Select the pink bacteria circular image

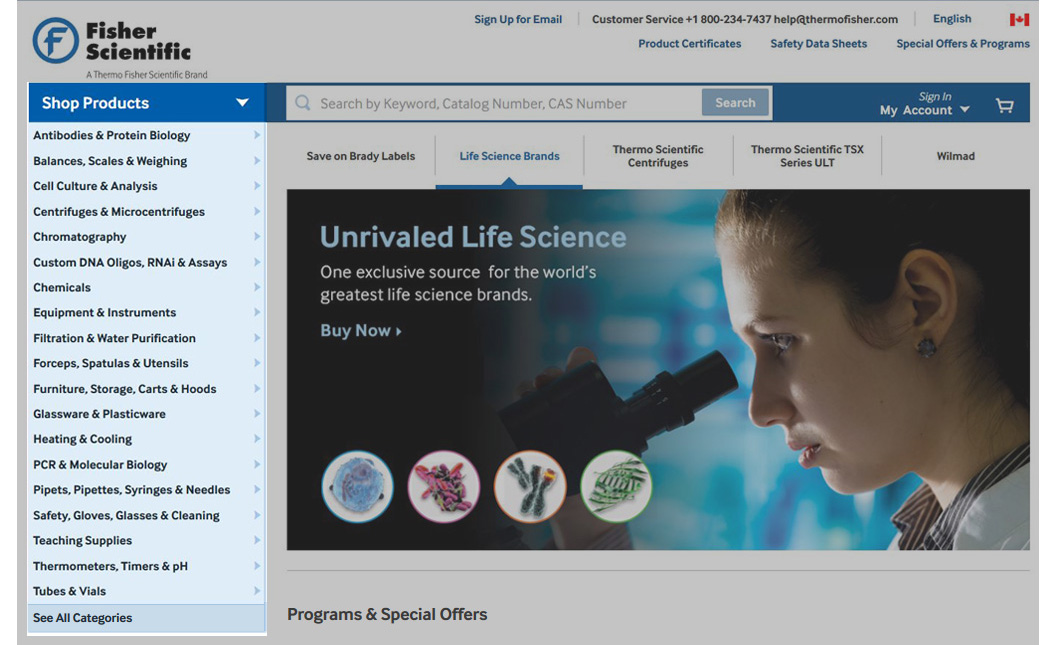pos(443,487)
